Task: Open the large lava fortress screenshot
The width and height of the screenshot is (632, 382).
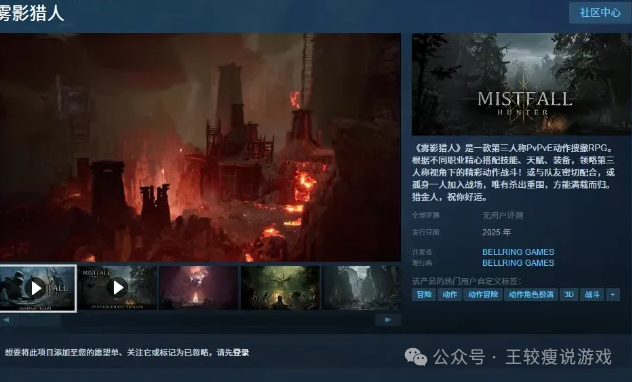Action: [200, 147]
